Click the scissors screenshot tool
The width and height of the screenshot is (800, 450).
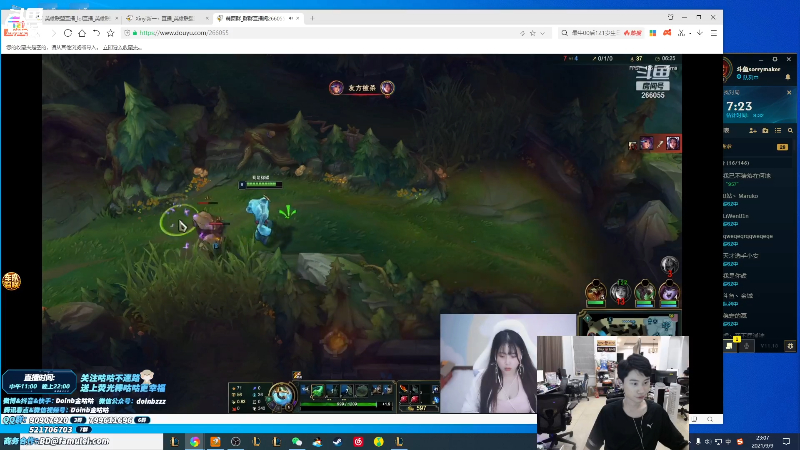pyautogui.click(x=681, y=33)
